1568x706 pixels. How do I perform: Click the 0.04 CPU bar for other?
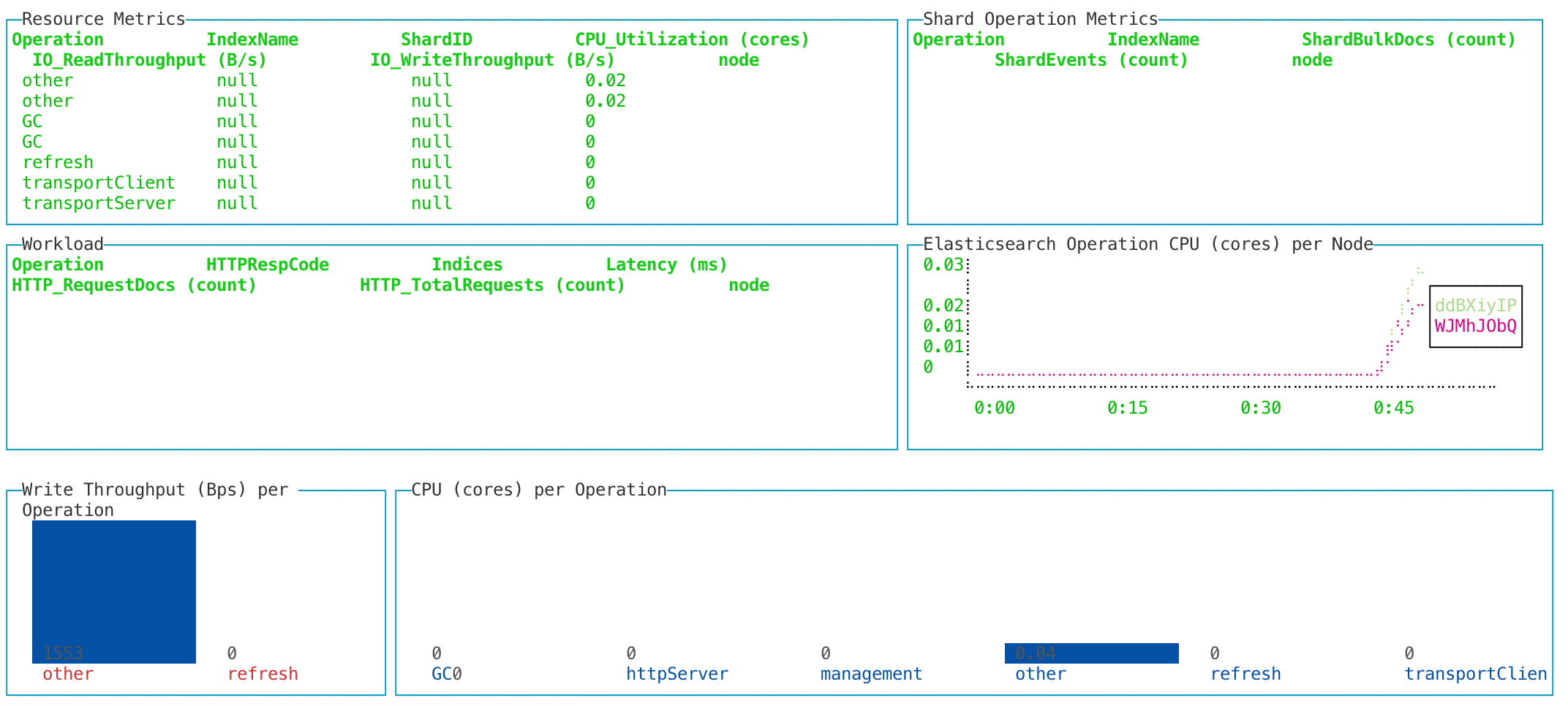pyautogui.click(x=1091, y=653)
